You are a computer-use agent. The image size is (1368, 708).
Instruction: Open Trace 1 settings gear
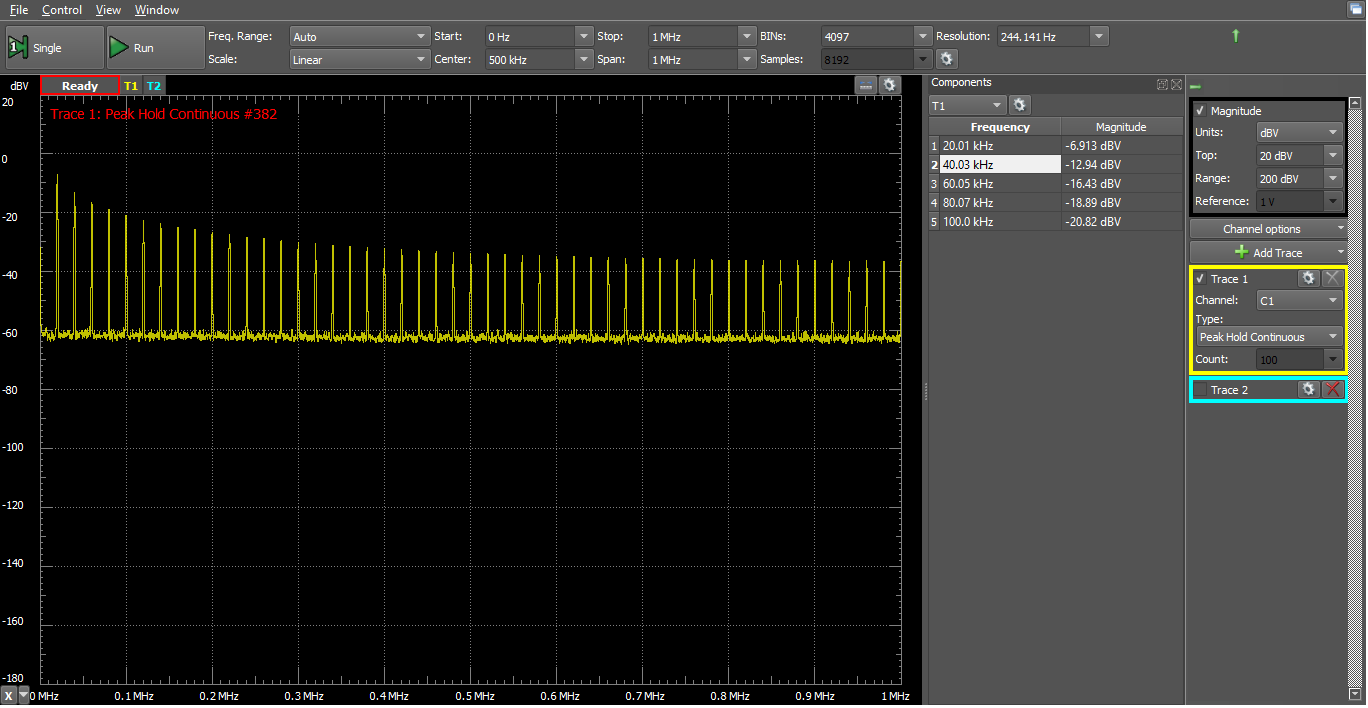tap(1308, 278)
